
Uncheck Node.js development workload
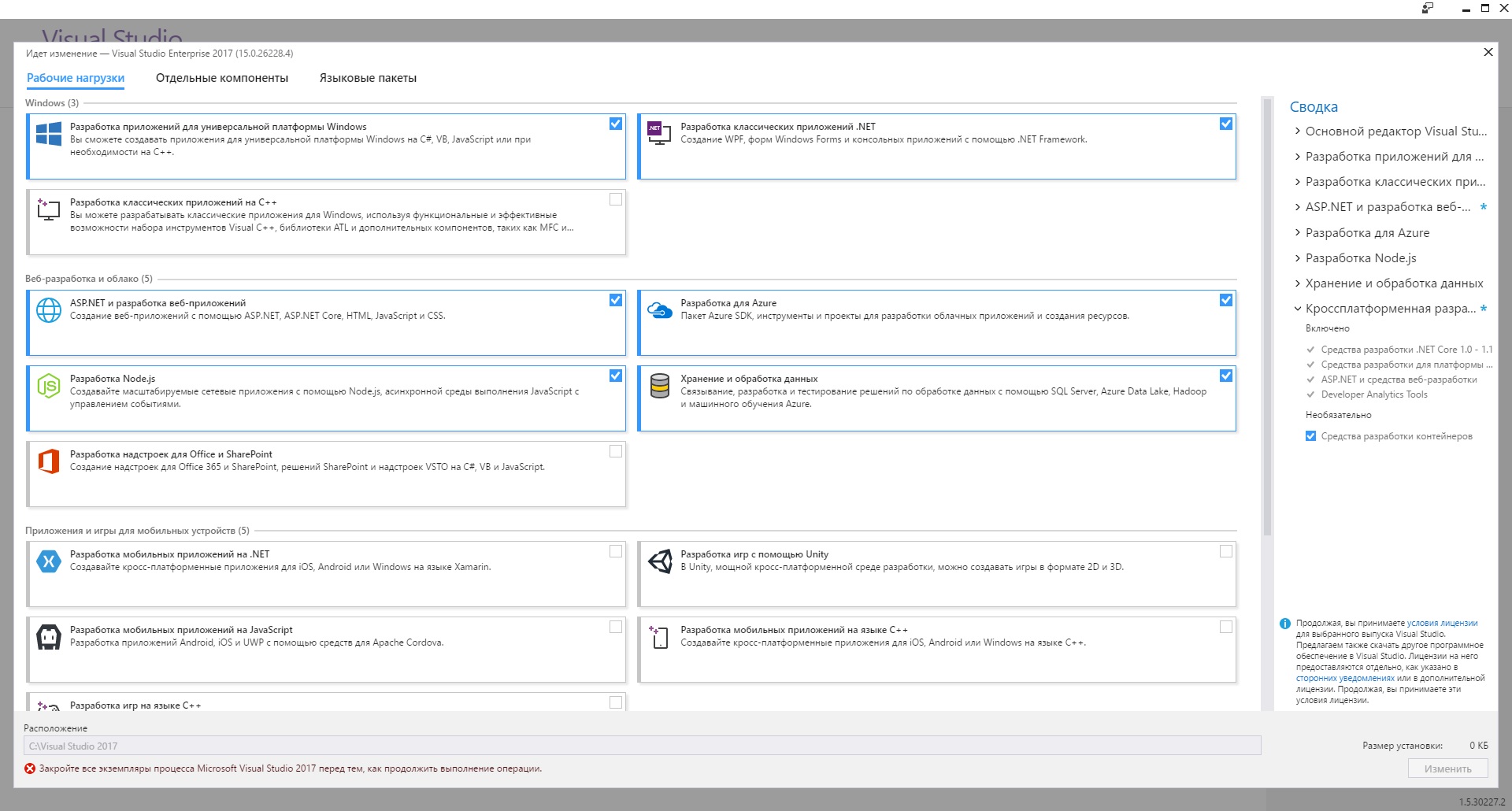[x=616, y=376]
